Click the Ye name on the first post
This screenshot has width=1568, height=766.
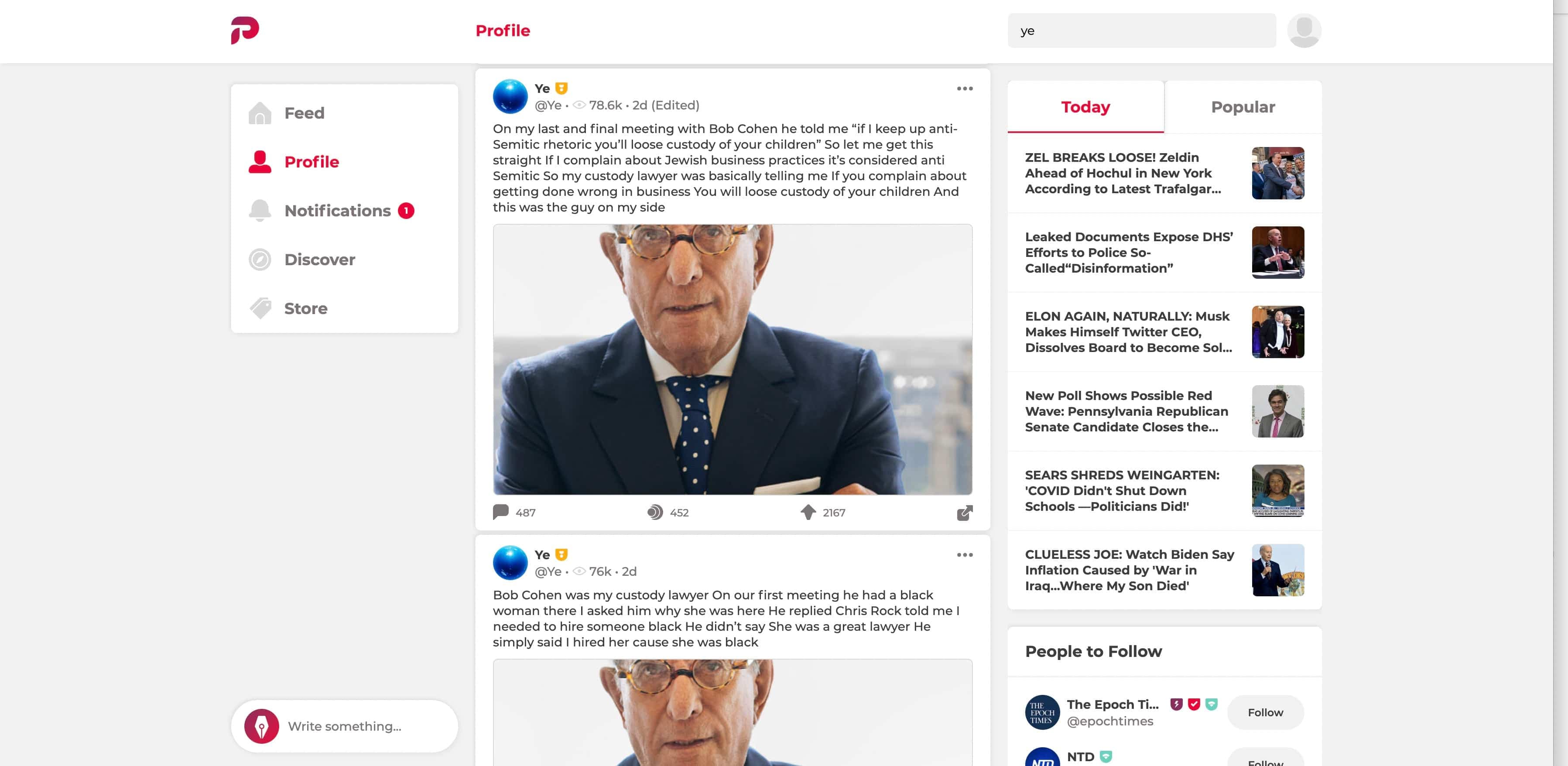(x=542, y=88)
